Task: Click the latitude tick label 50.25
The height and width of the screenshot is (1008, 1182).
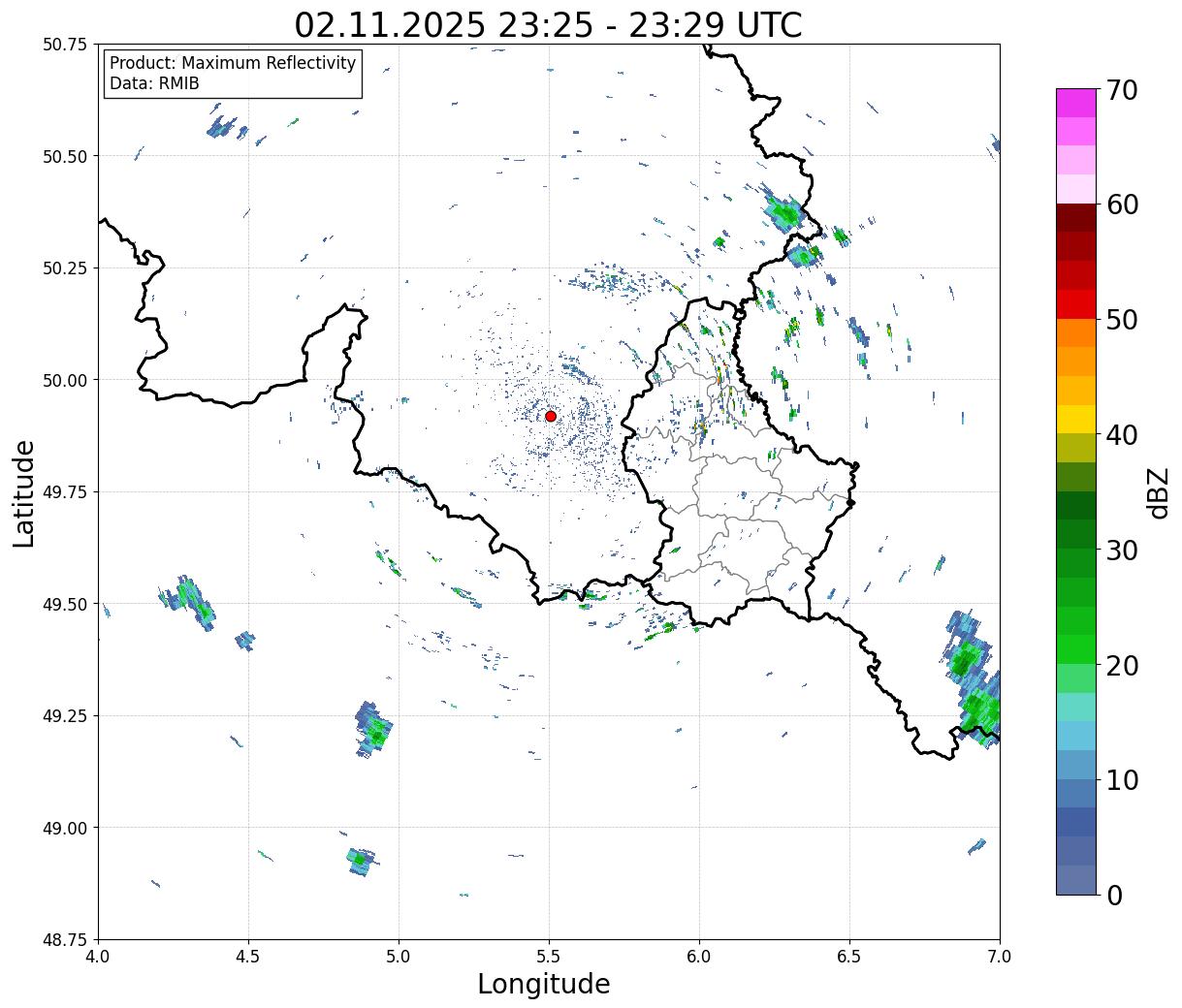Action: (65, 268)
